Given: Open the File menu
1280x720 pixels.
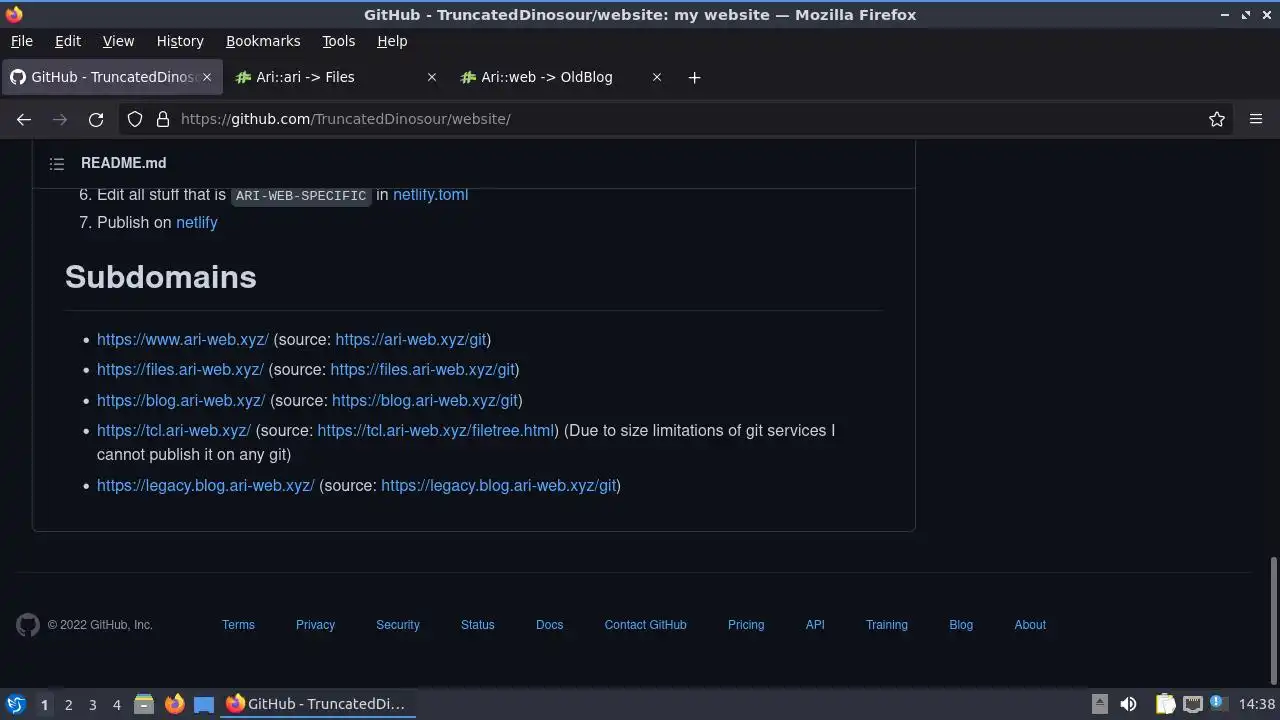Looking at the screenshot, I should (21, 41).
